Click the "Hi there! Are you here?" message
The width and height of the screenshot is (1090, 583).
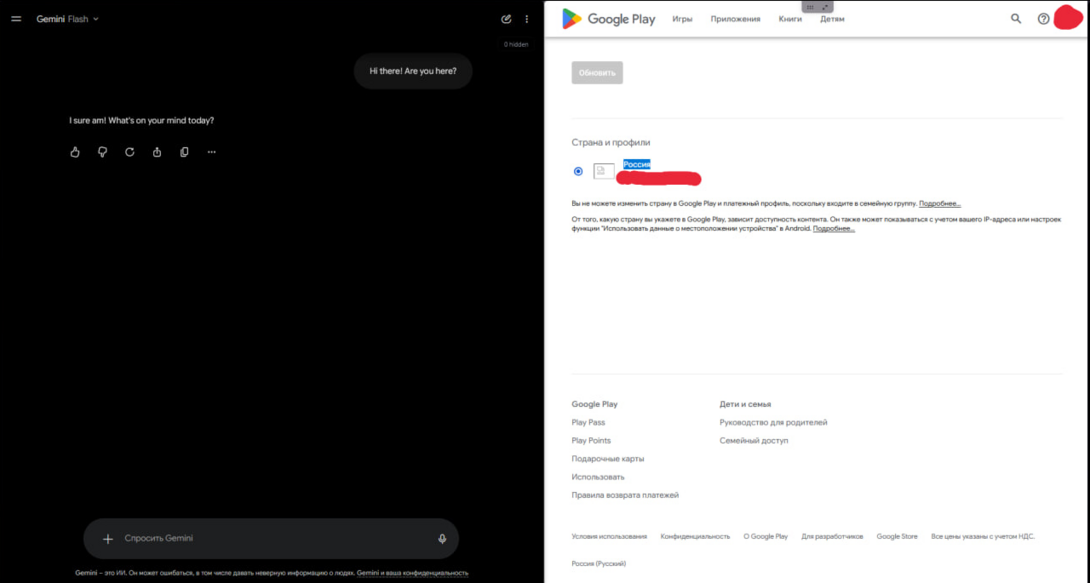(x=413, y=71)
